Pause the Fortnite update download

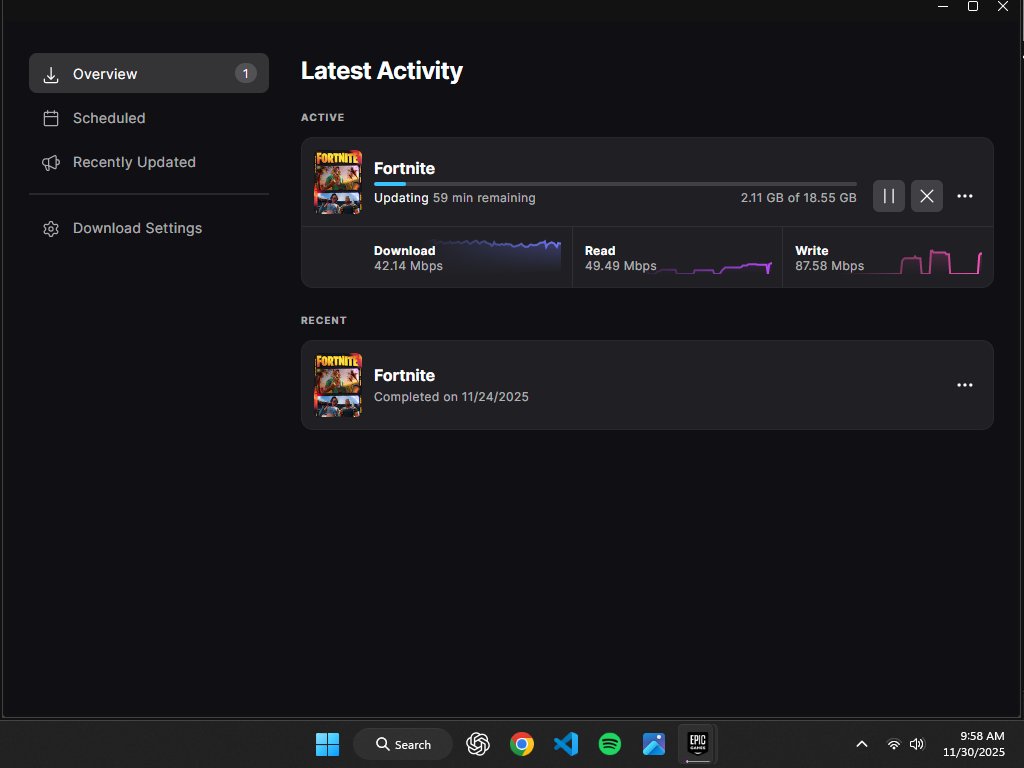888,196
